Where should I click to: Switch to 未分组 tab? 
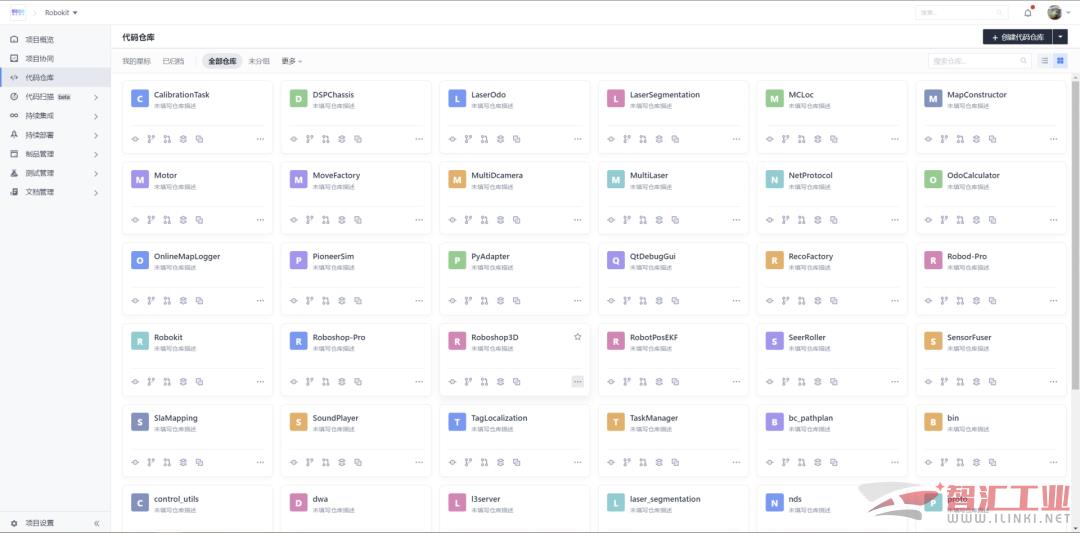click(259, 61)
